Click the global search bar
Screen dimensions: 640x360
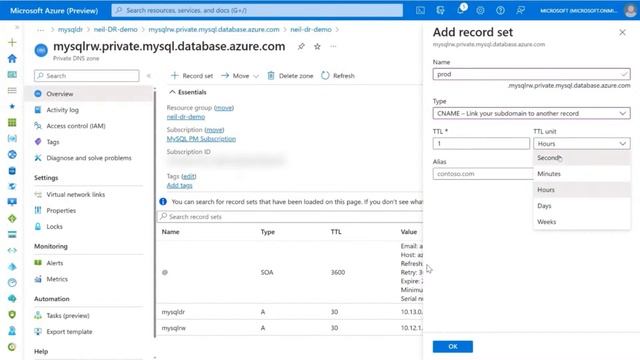[257, 11]
